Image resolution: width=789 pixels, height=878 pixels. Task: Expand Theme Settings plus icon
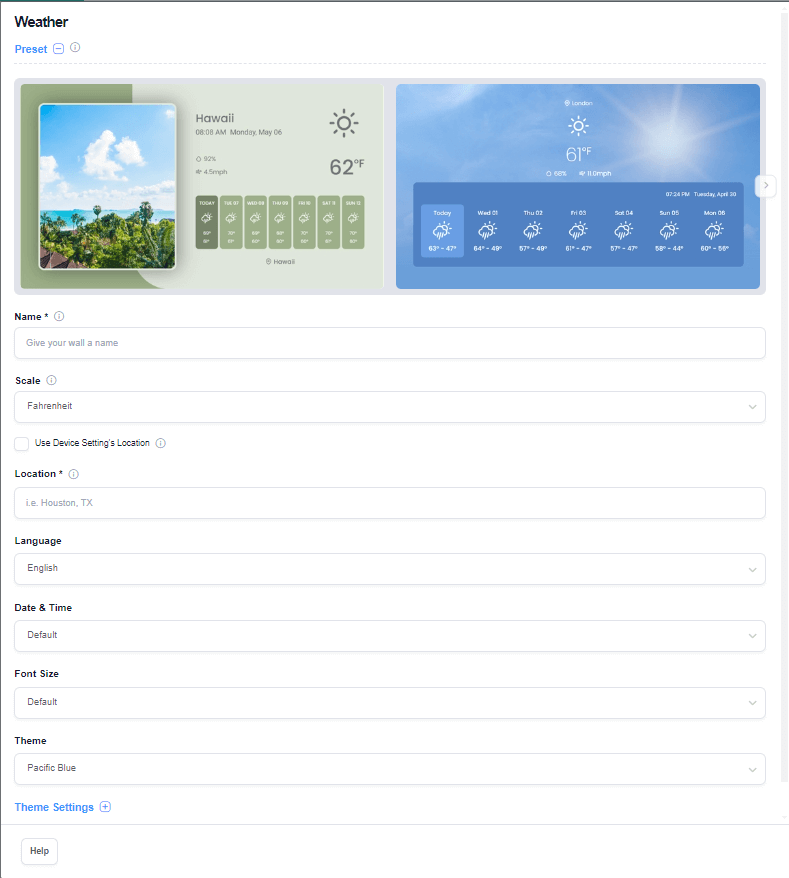pyautogui.click(x=105, y=807)
